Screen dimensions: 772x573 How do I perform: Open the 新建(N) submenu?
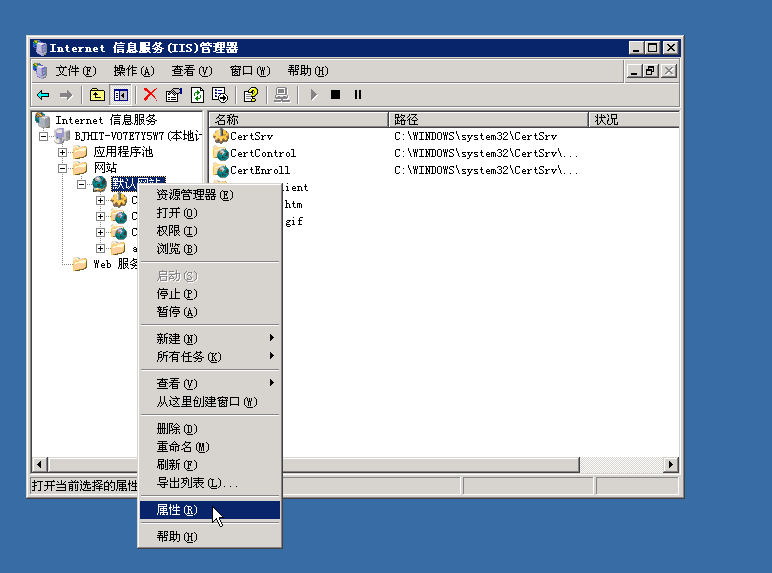click(210, 339)
